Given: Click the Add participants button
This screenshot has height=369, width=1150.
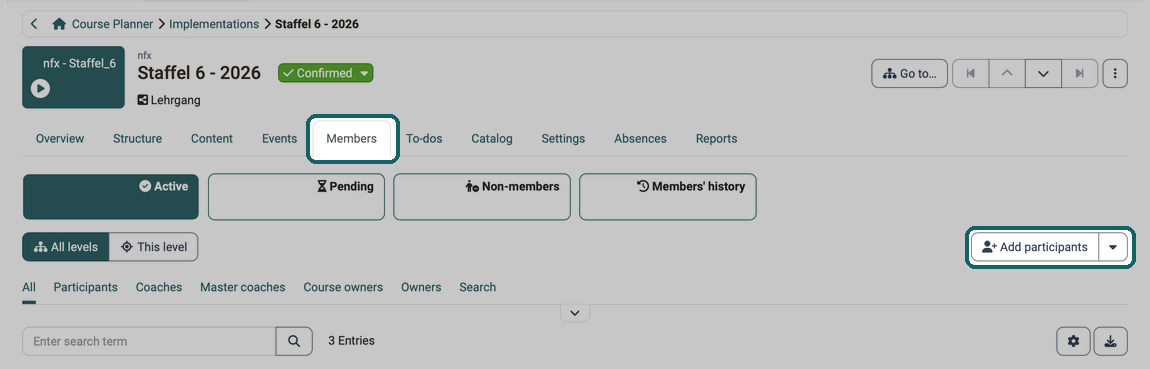Looking at the screenshot, I should click(1035, 247).
